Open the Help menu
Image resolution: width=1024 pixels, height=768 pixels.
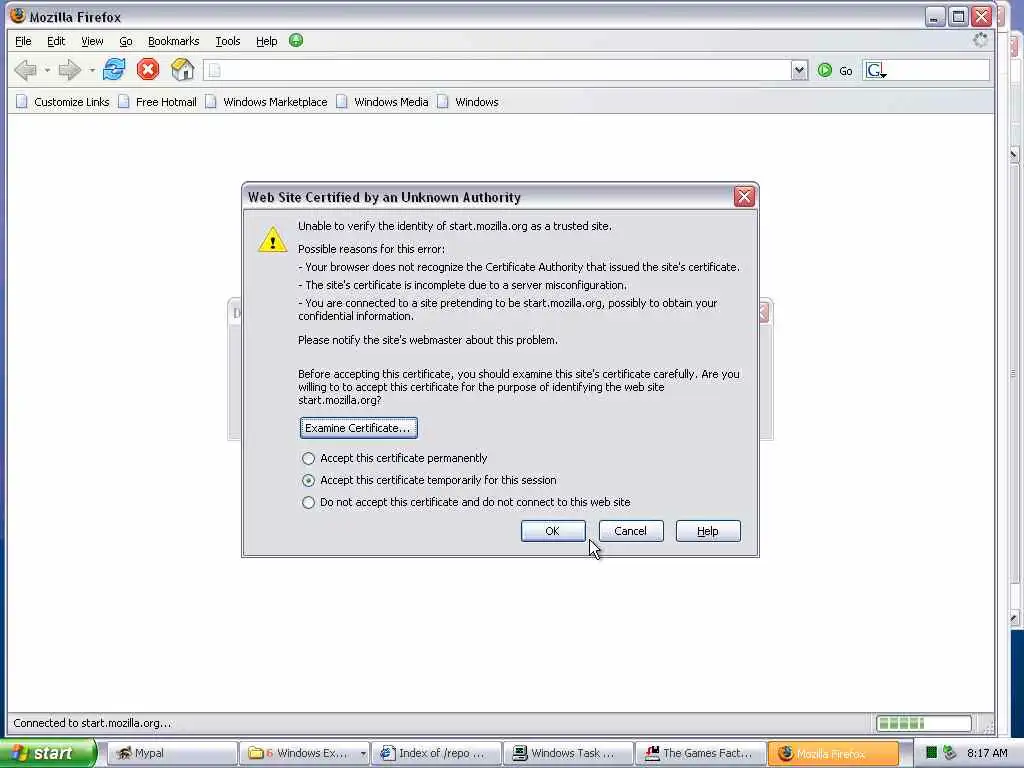266,41
